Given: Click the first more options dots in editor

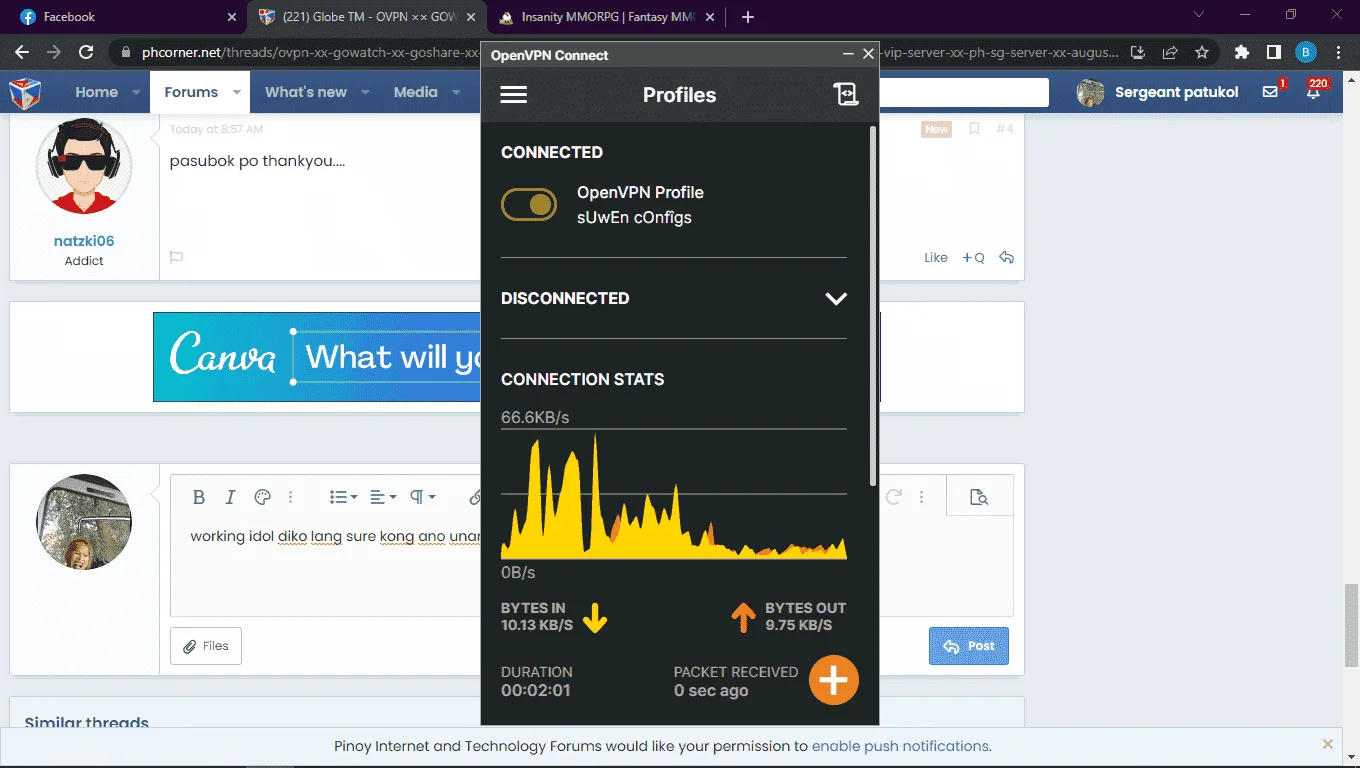Looking at the screenshot, I should pyautogui.click(x=291, y=497).
